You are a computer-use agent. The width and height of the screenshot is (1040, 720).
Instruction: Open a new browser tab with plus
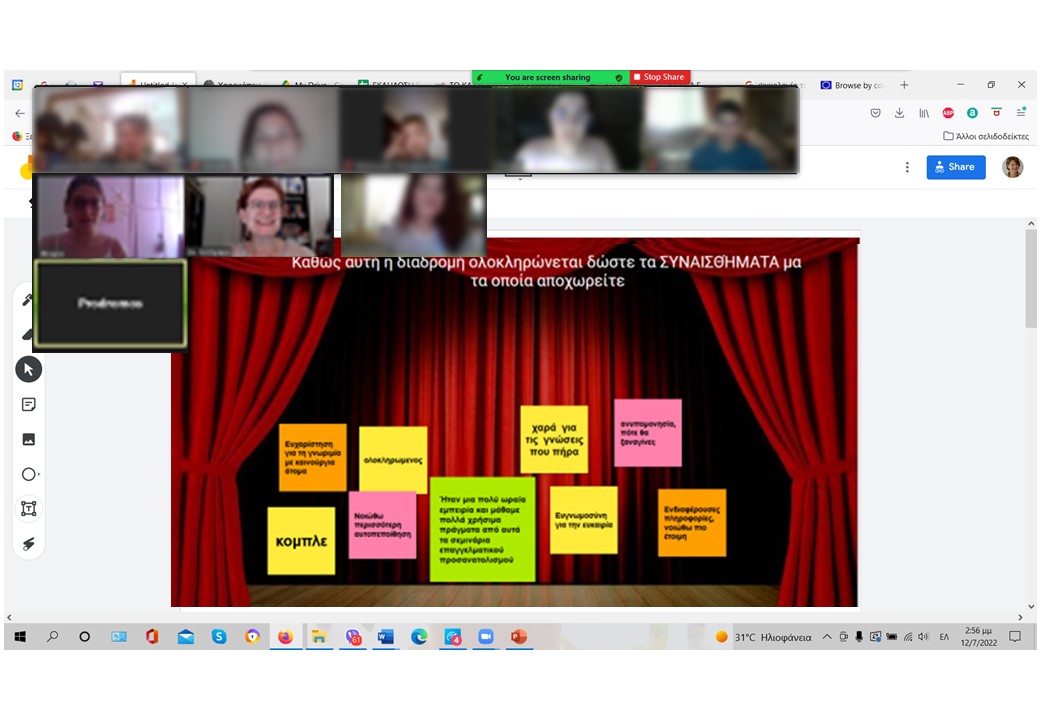(904, 85)
